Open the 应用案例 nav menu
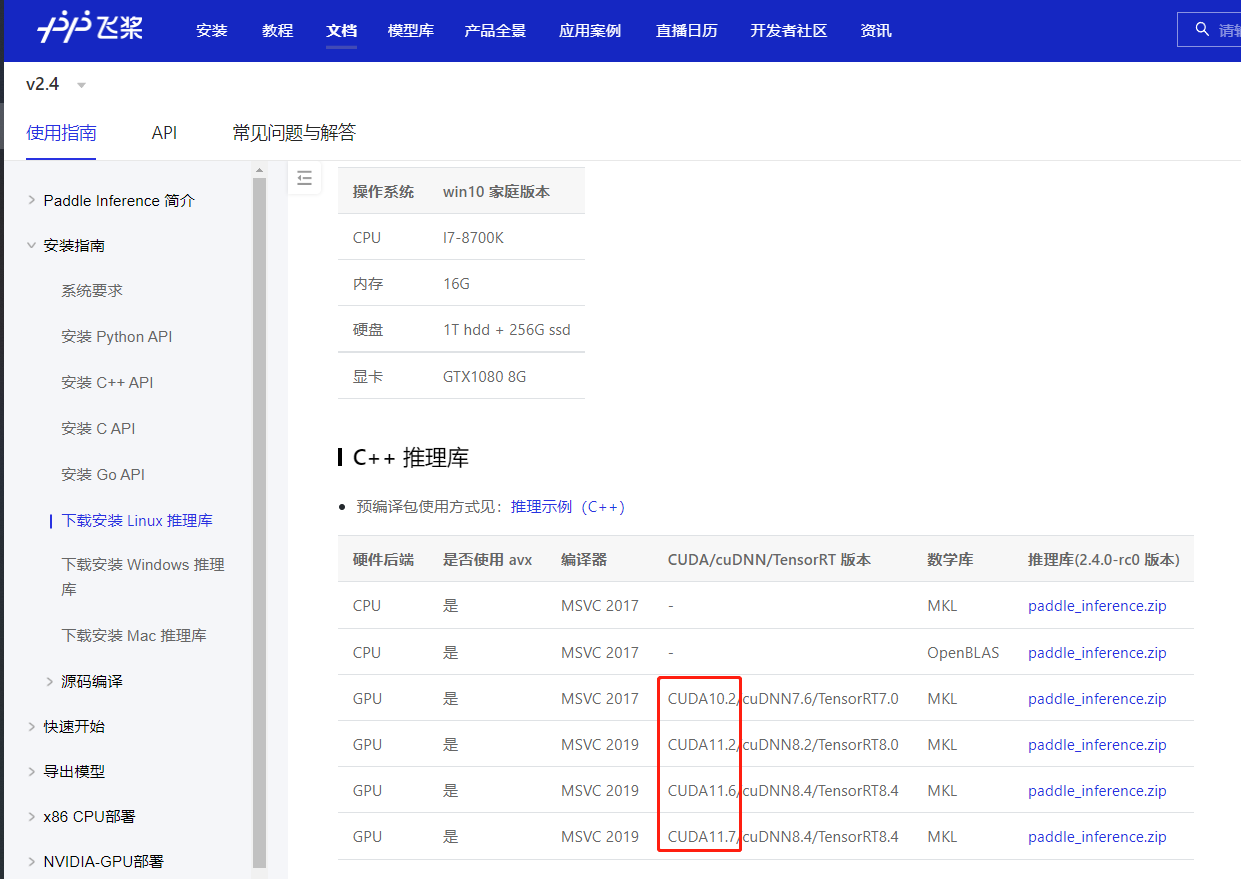1241x879 pixels. click(590, 30)
